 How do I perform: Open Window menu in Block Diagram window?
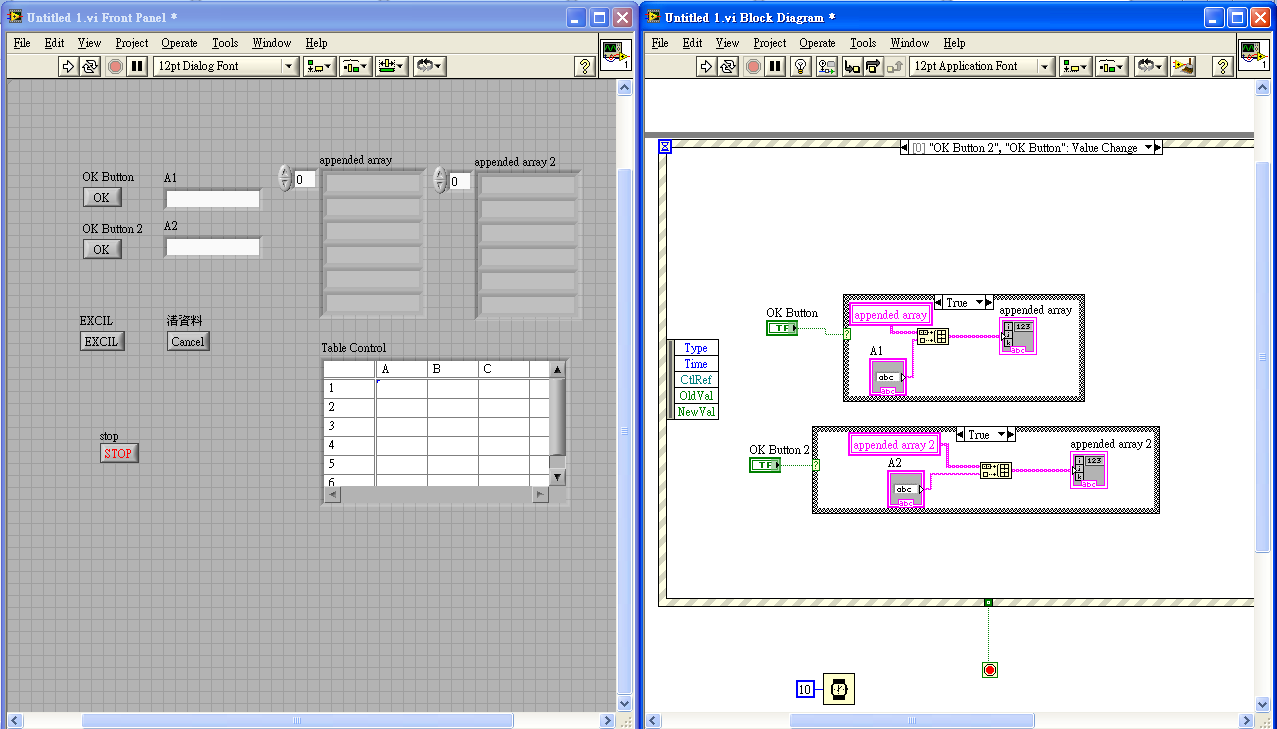(910, 43)
